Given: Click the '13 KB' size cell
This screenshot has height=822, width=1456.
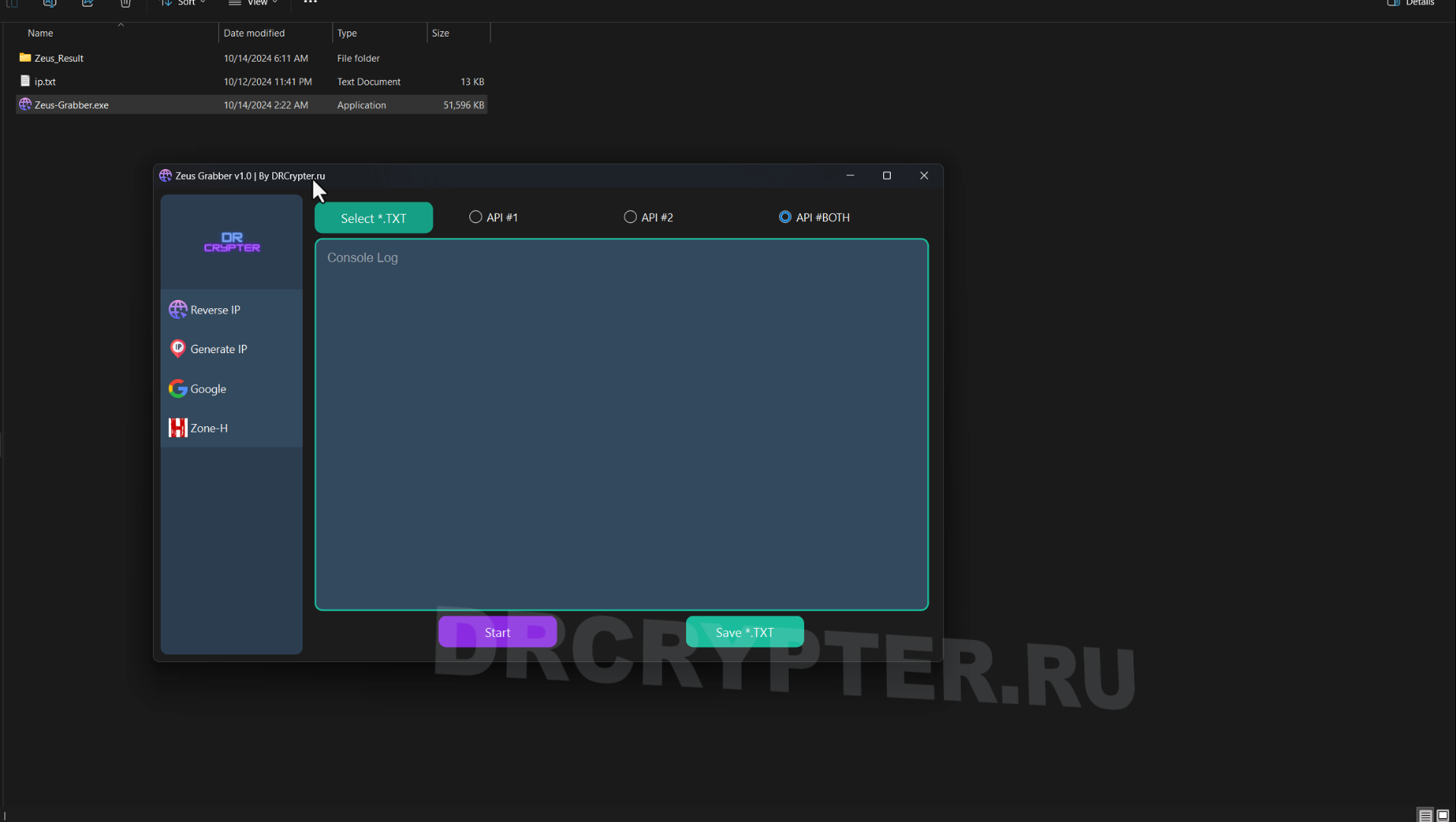Looking at the screenshot, I should click(472, 81).
